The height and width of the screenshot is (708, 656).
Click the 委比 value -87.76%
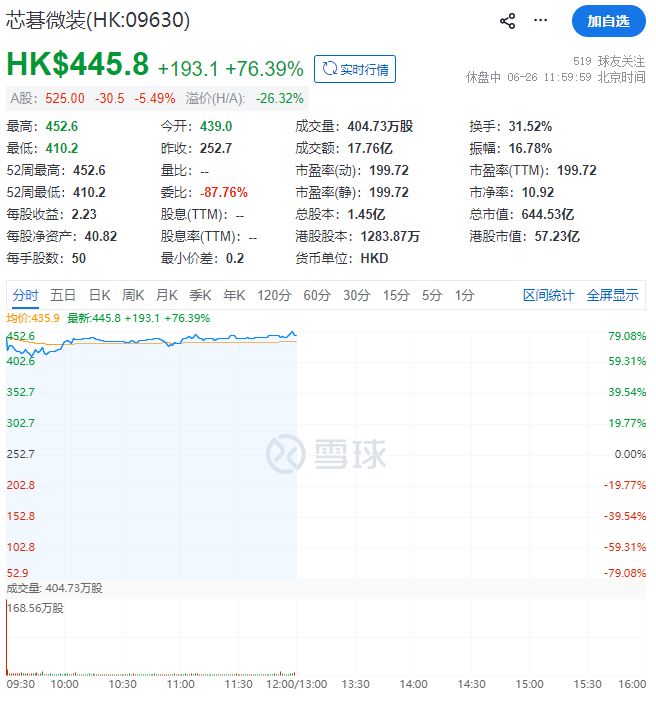(x=224, y=193)
